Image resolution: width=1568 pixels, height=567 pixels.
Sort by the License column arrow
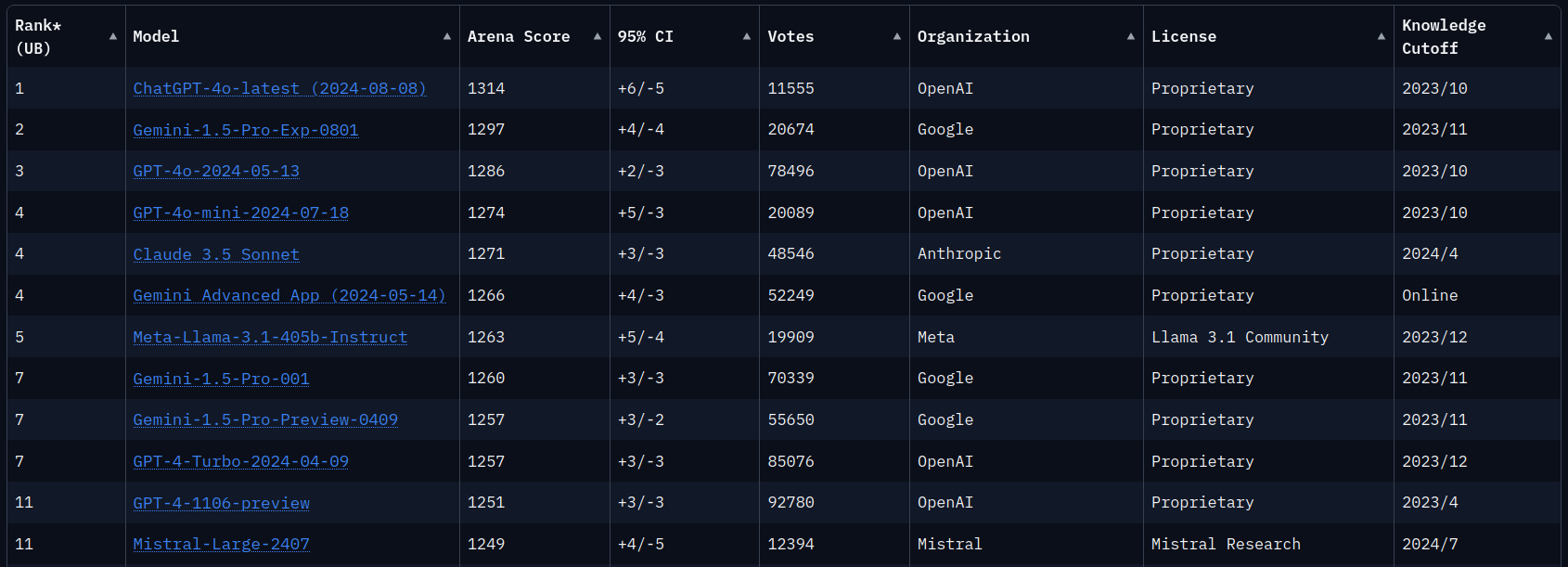[1382, 36]
